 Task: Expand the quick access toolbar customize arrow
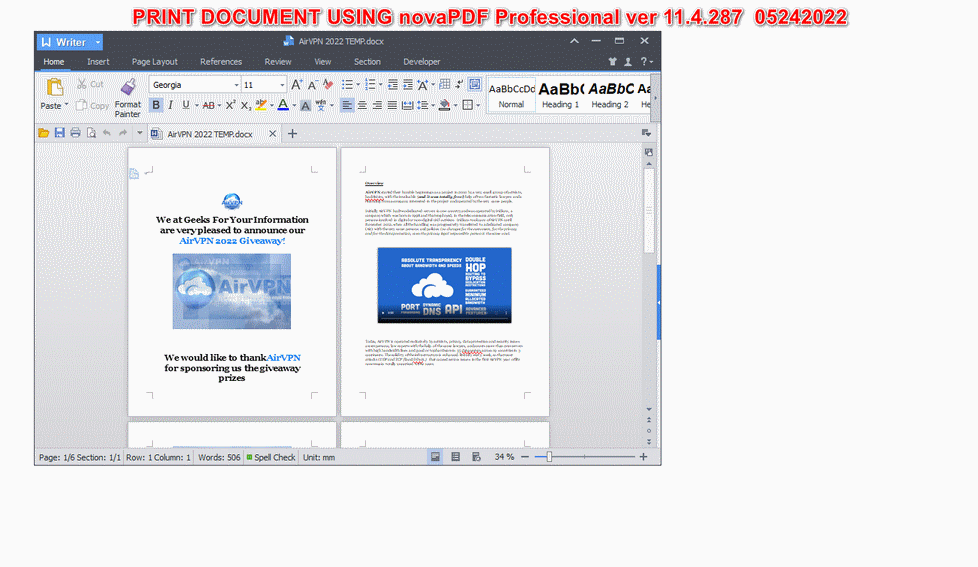coord(140,133)
